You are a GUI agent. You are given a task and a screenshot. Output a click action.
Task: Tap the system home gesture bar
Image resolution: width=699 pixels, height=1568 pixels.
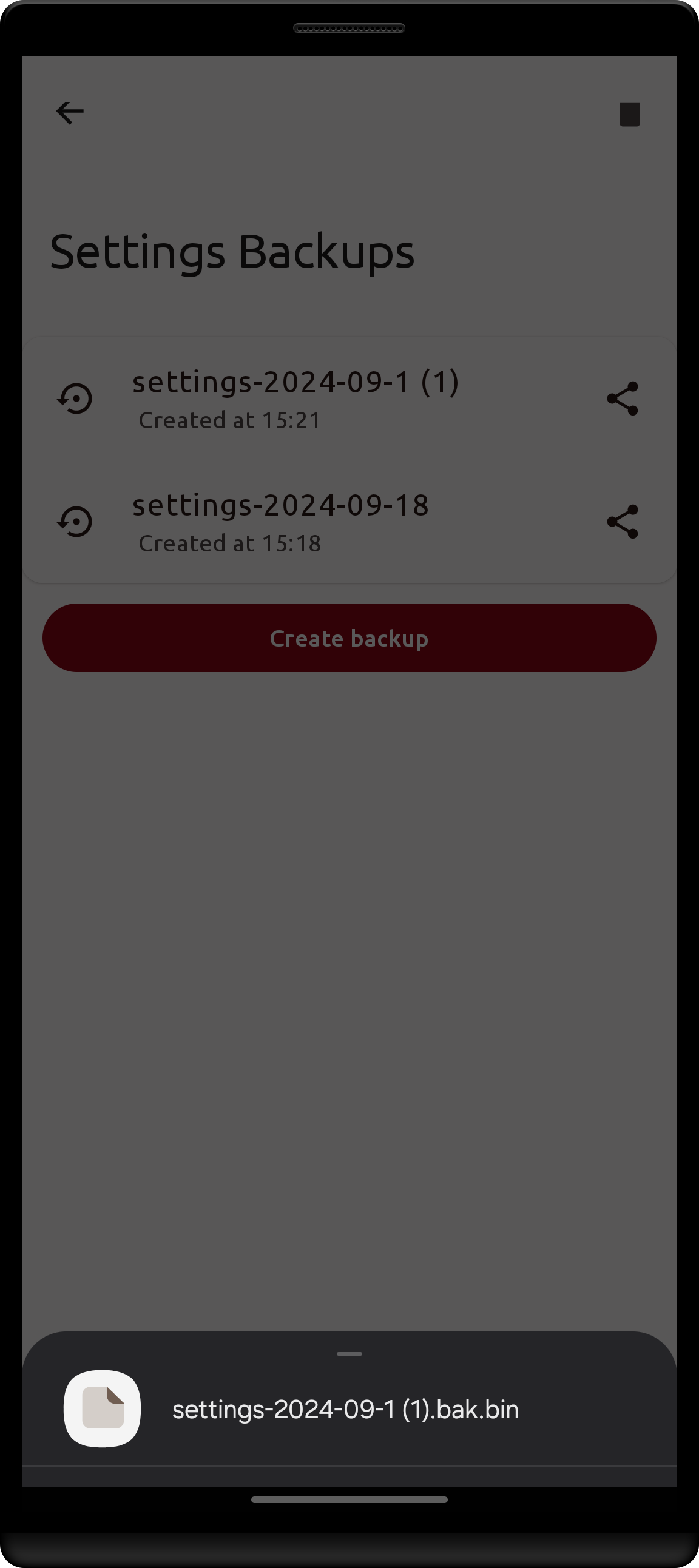click(x=349, y=1500)
